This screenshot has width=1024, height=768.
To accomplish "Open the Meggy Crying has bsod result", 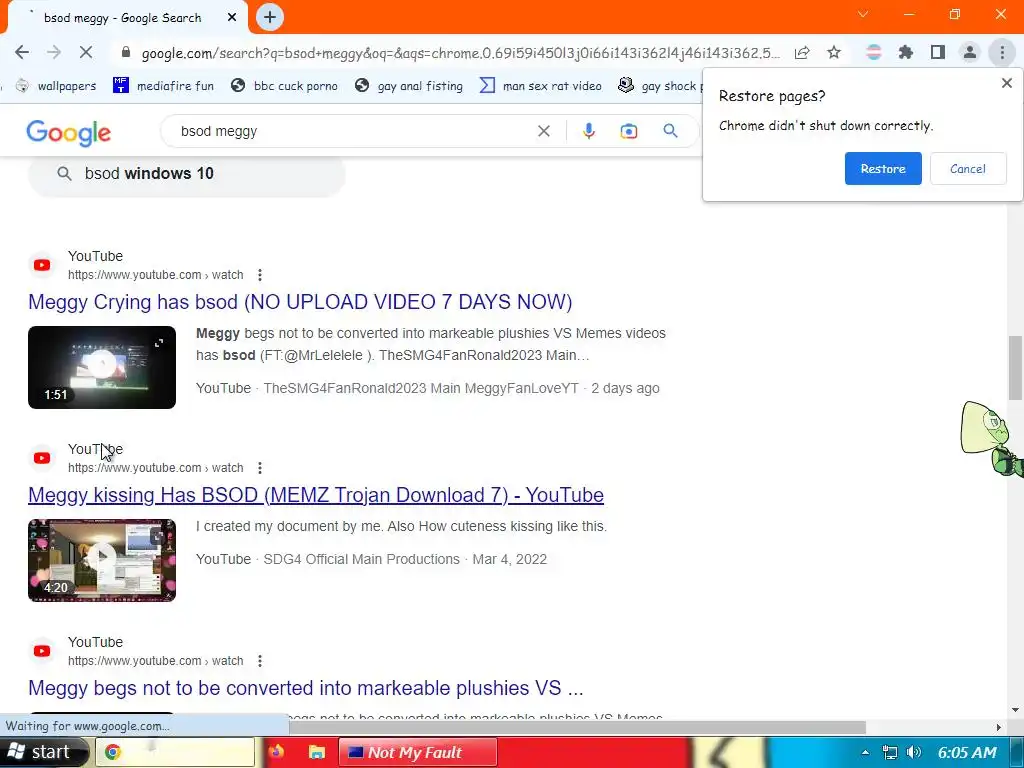I will point(300,302).
